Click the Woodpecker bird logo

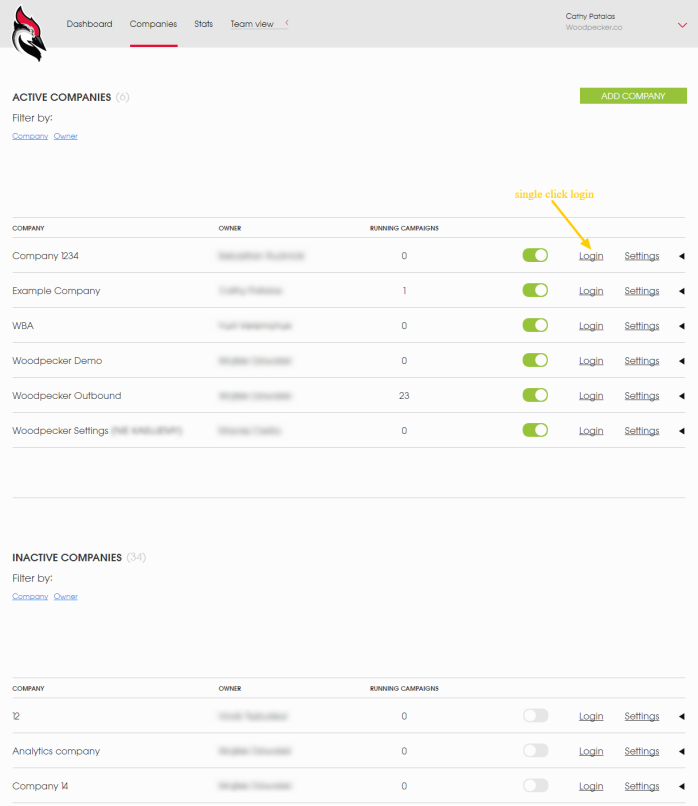29,33
